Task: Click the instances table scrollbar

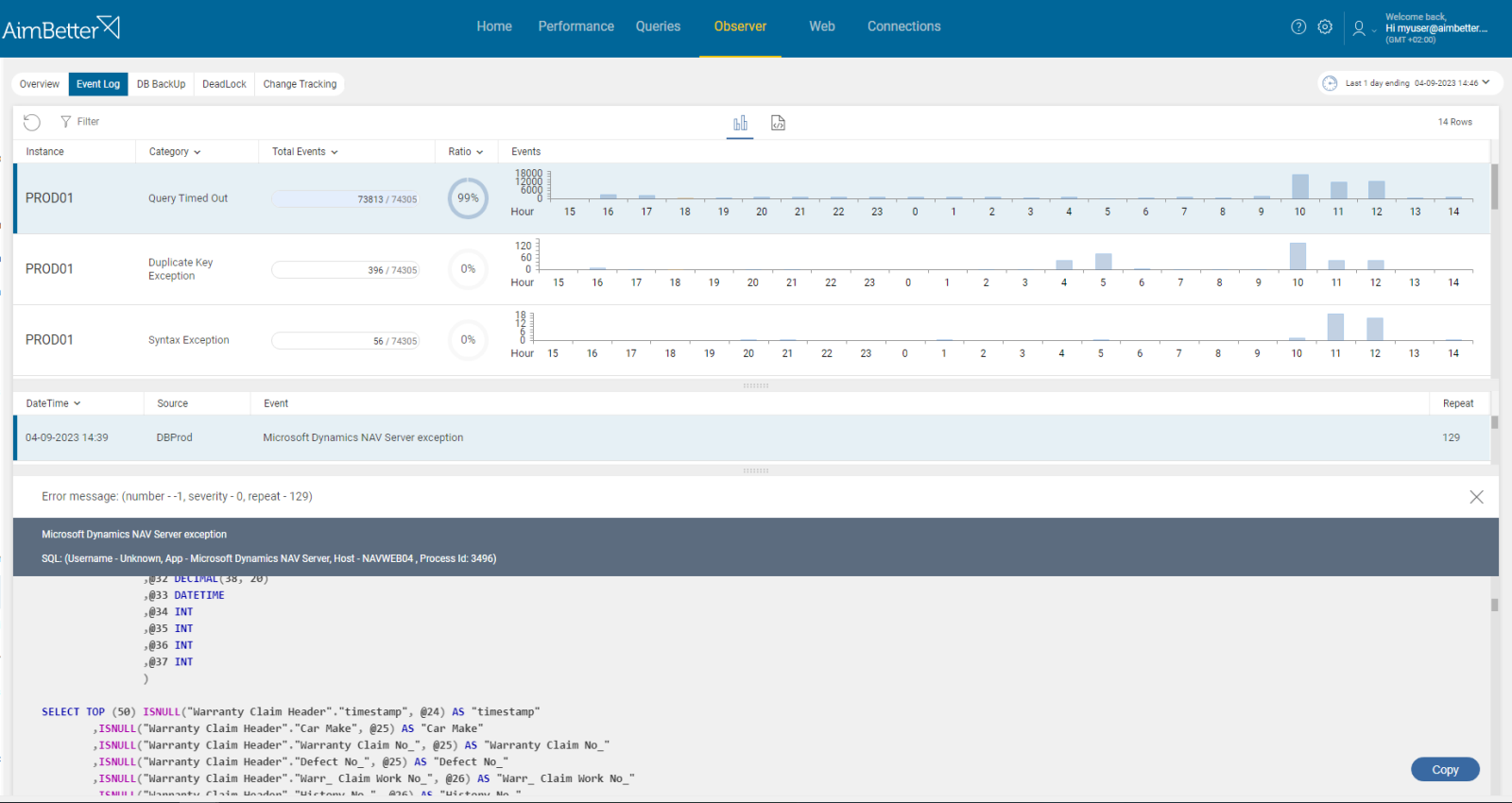Action: click(x=1495, y=187)
